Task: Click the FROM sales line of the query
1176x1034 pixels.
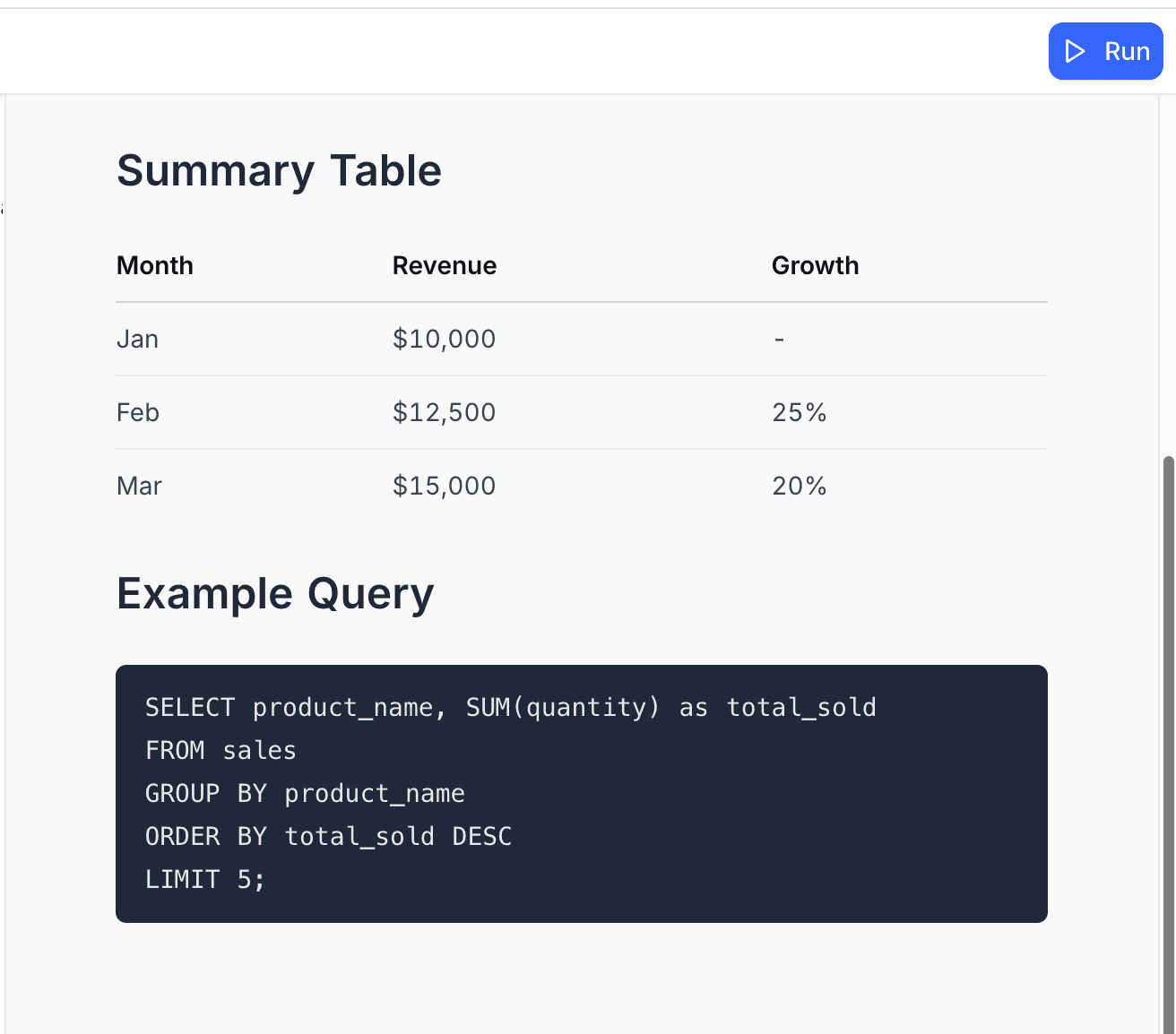Action: click(x=220, y=750)
